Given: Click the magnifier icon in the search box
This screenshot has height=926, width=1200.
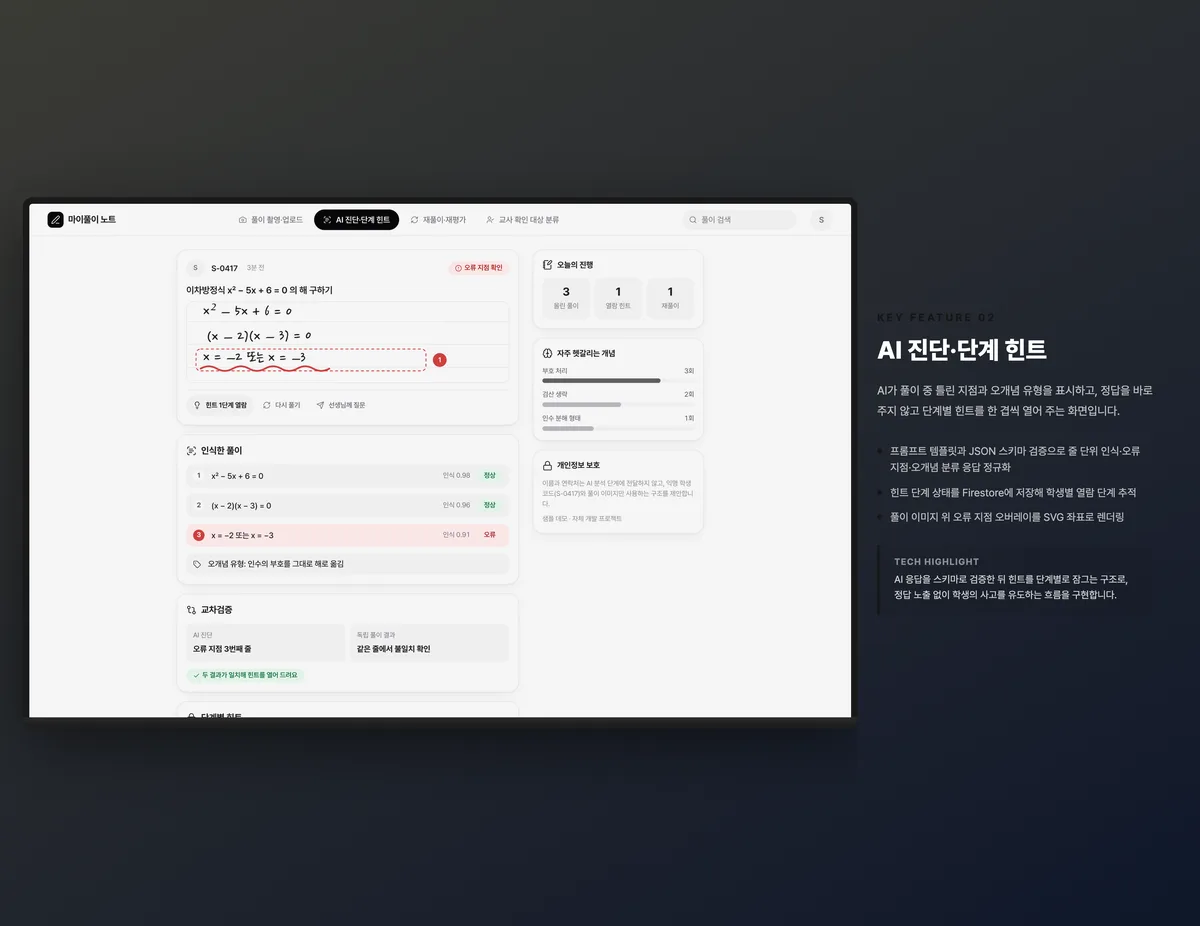Looking at the screenshot, I should (x=693, y=219).
